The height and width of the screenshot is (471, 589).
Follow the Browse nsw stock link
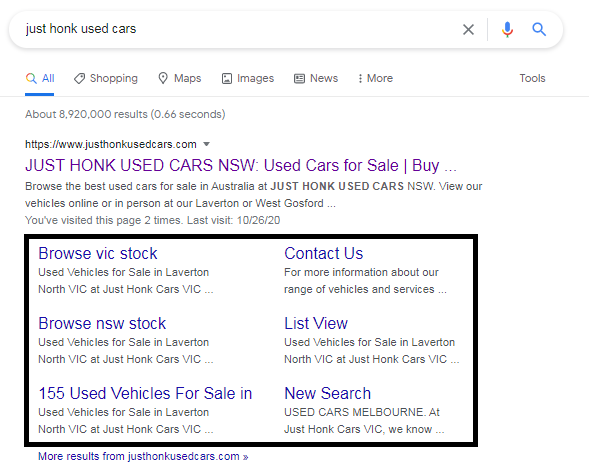click(x=102, y=323)
